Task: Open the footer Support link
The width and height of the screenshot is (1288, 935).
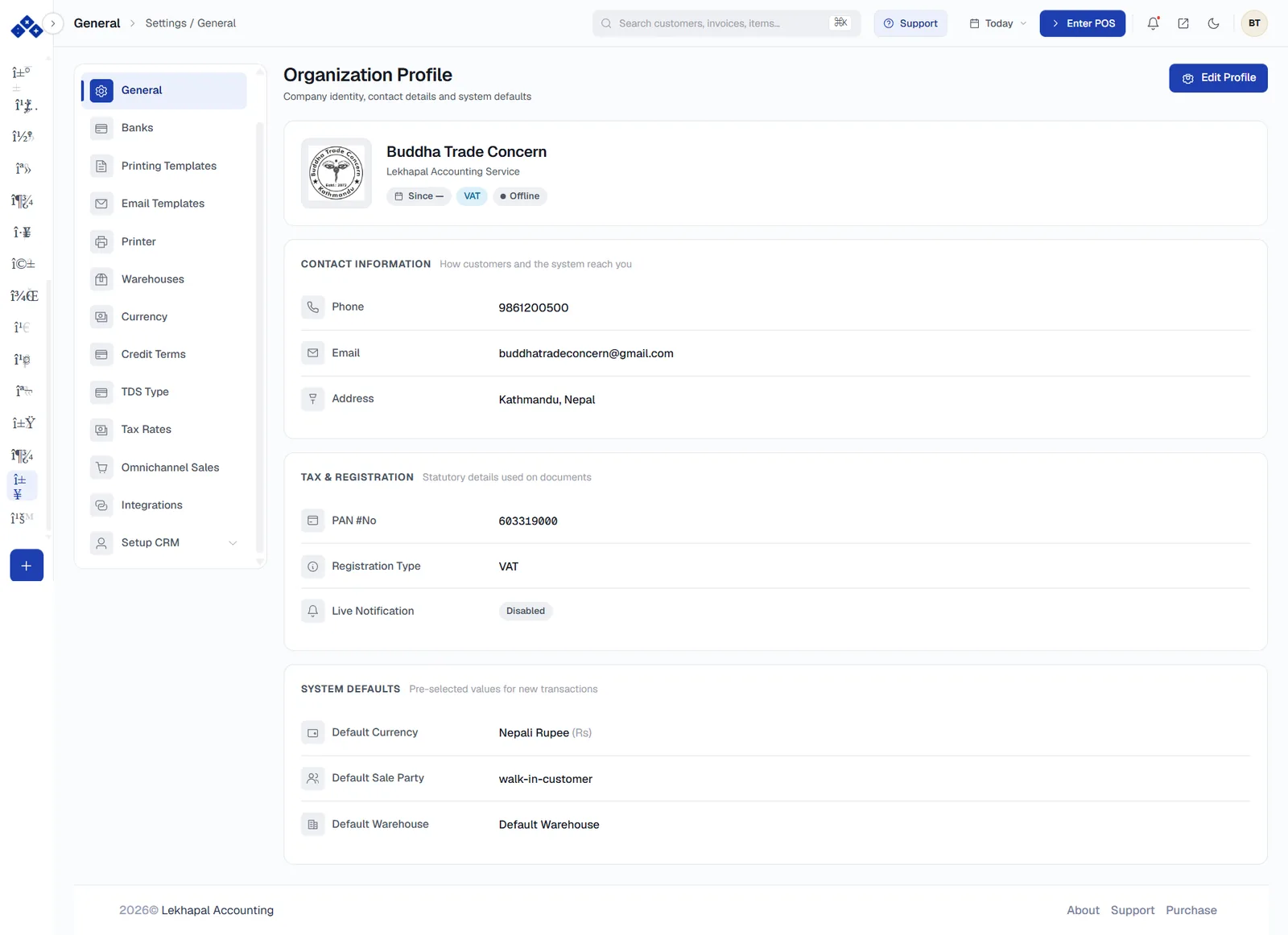Action: pos(1133,910)
